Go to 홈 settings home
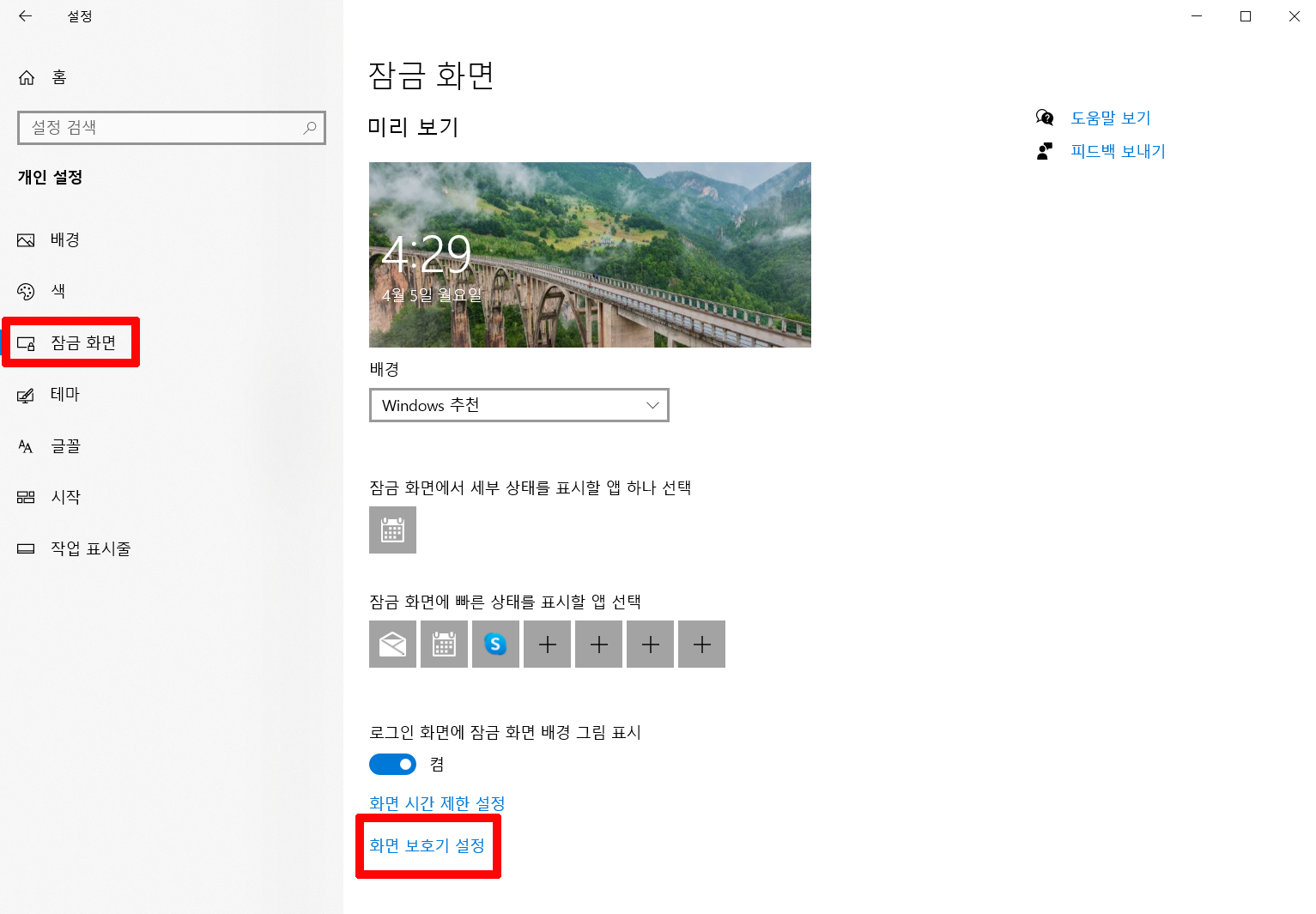The height and width of the screenshot is (914, 1316). [58, 78]
